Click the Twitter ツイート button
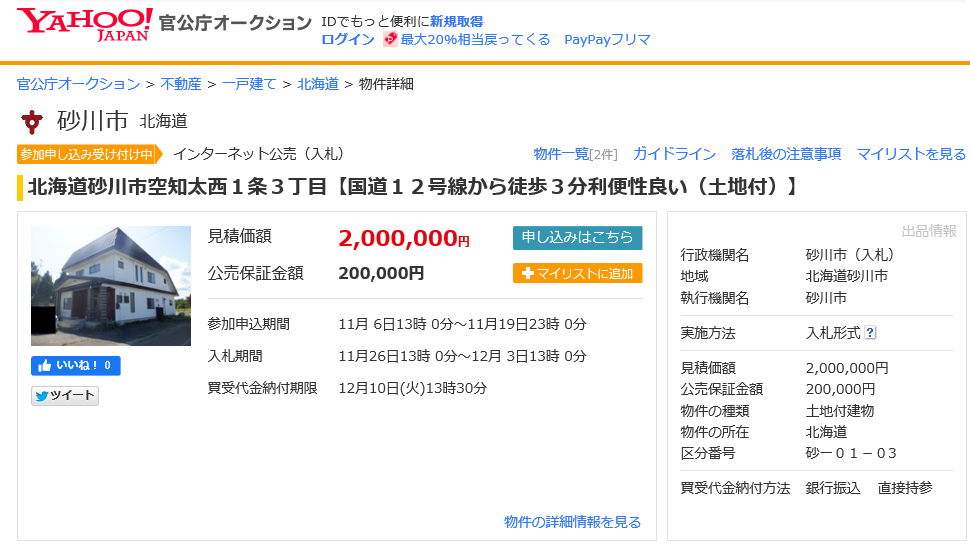 point(65,396)
